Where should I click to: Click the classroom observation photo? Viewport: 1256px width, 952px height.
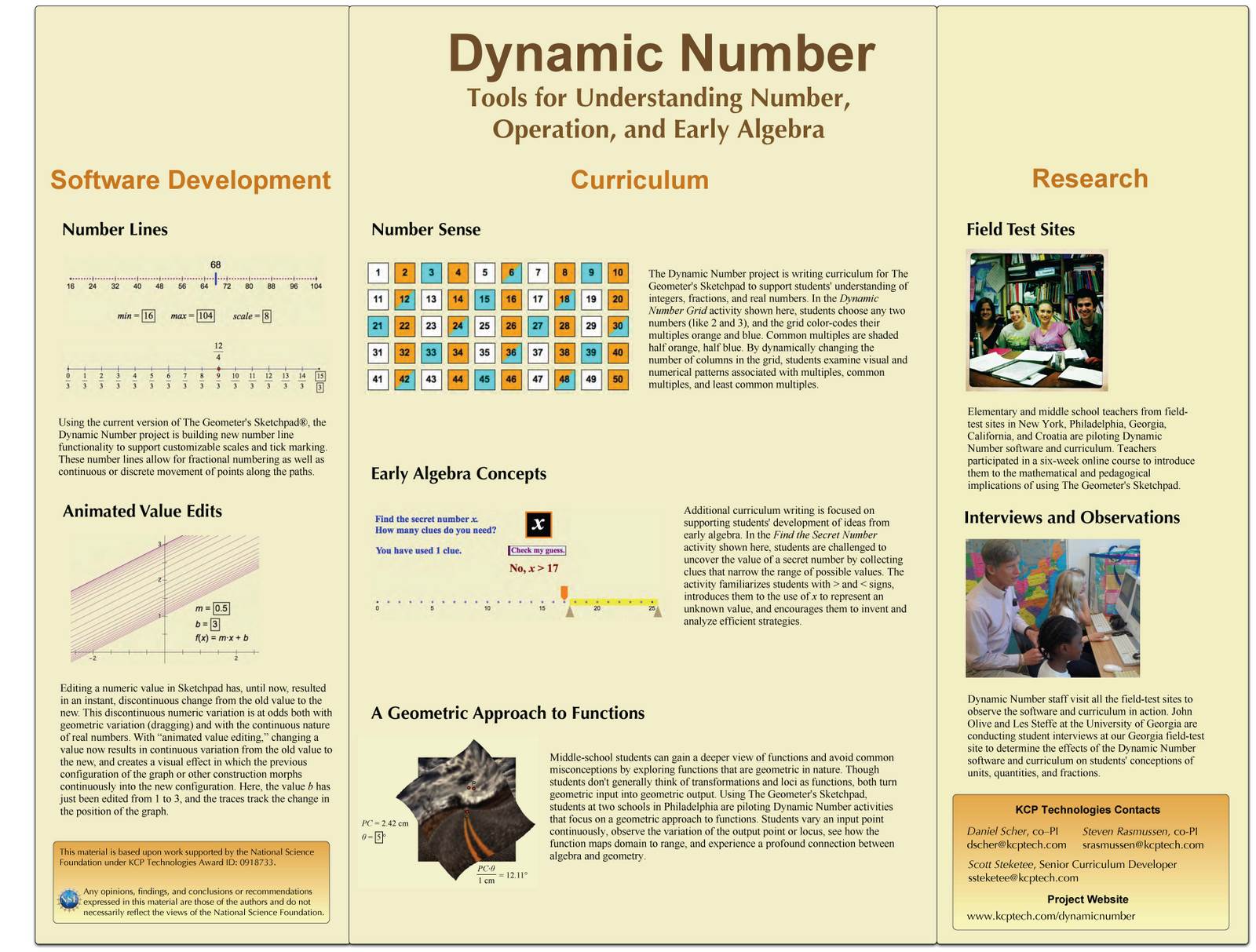[x=1053, y=608]
